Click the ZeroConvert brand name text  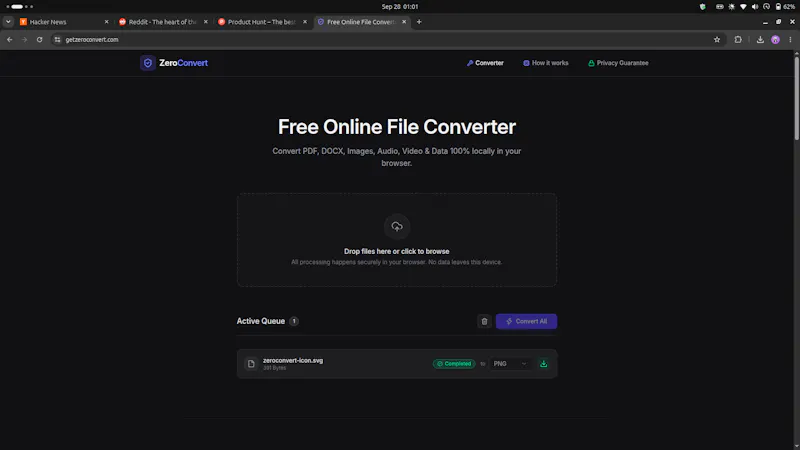(x=183, y=63)
